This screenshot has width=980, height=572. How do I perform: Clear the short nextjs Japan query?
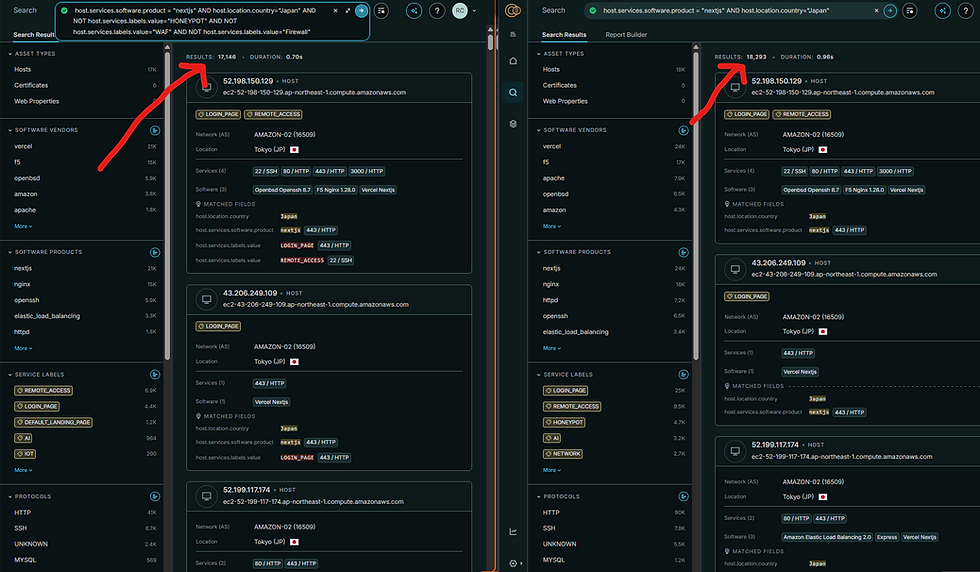tap(876, 11)
